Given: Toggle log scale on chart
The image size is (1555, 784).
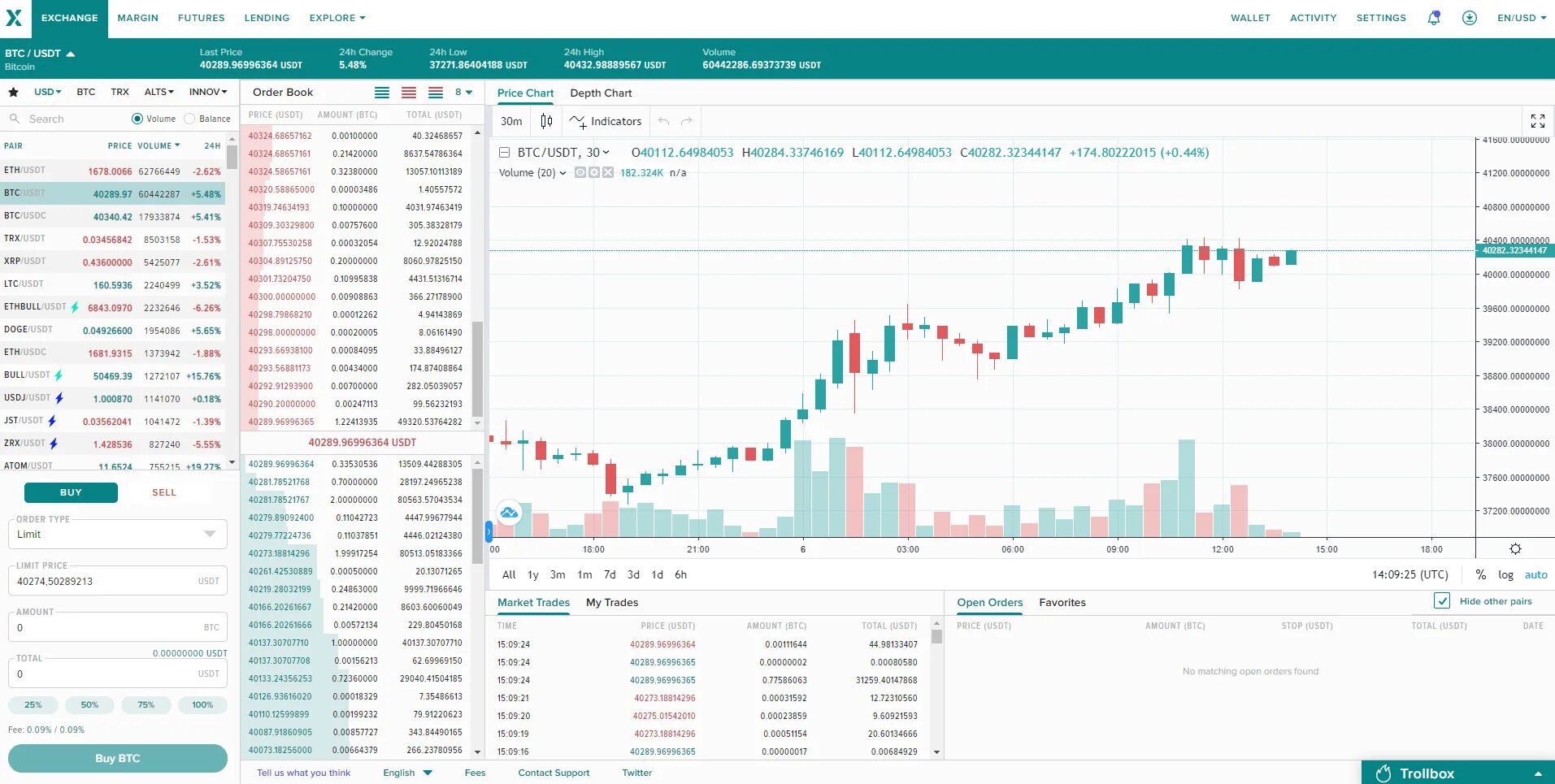Looking at the screenshot, I should coord(1506,574).
